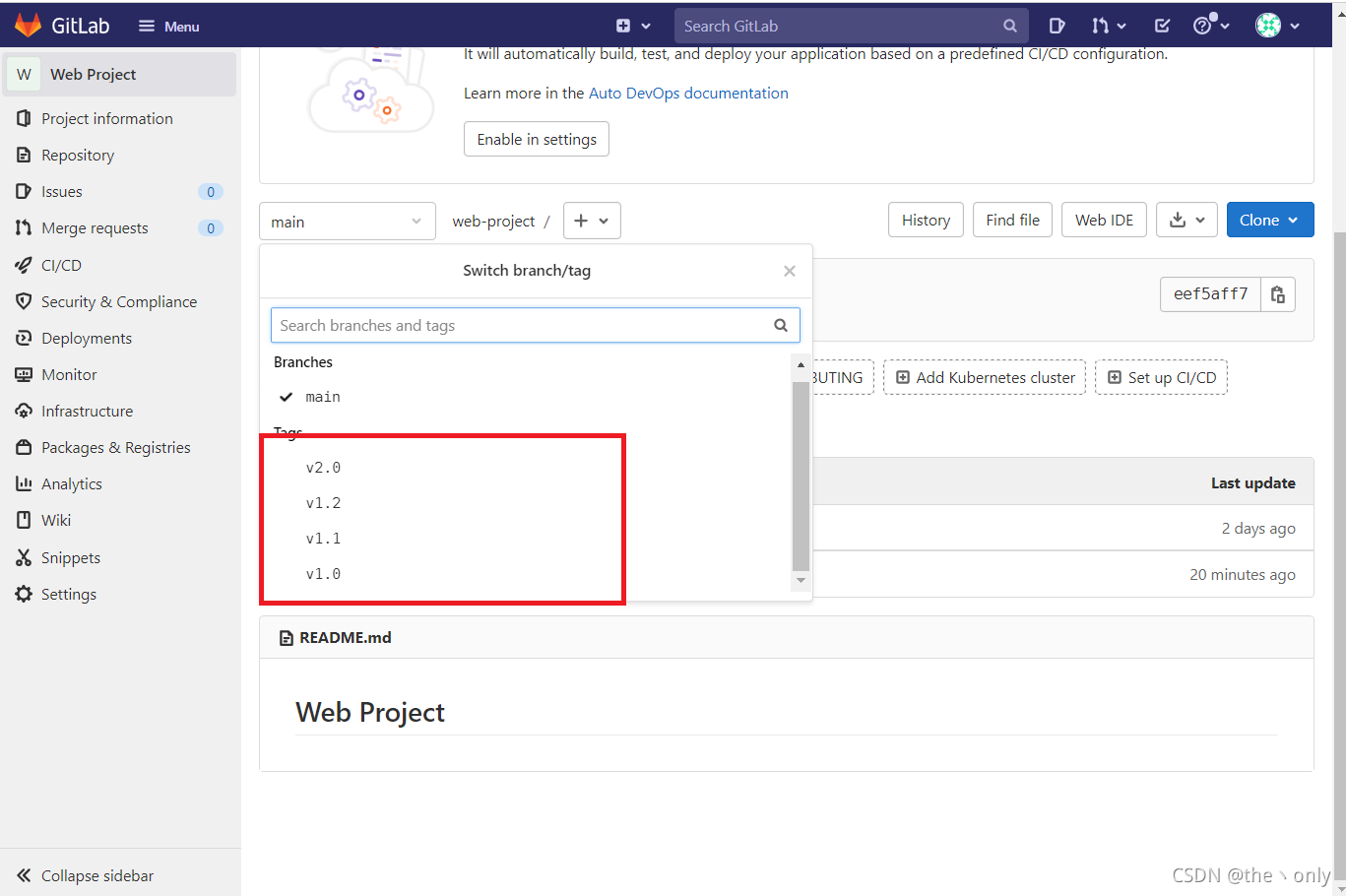Click the Snippets scissors icon
This screenshot has width=1346, height=896.
pos(24,557)
